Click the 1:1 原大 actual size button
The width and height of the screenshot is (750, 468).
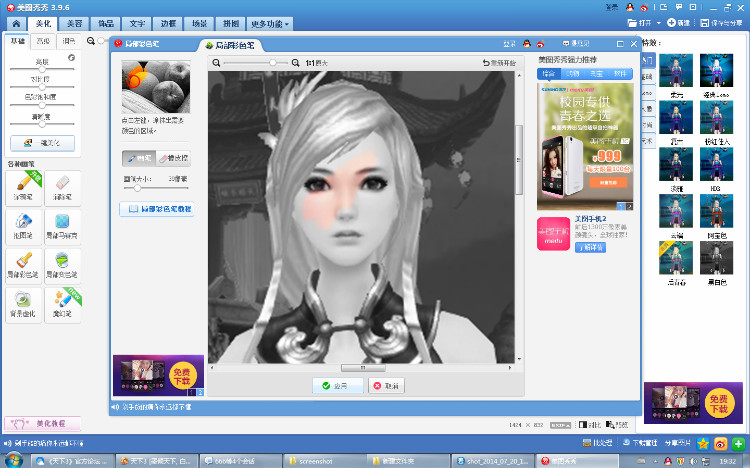[x=317, y=63]
